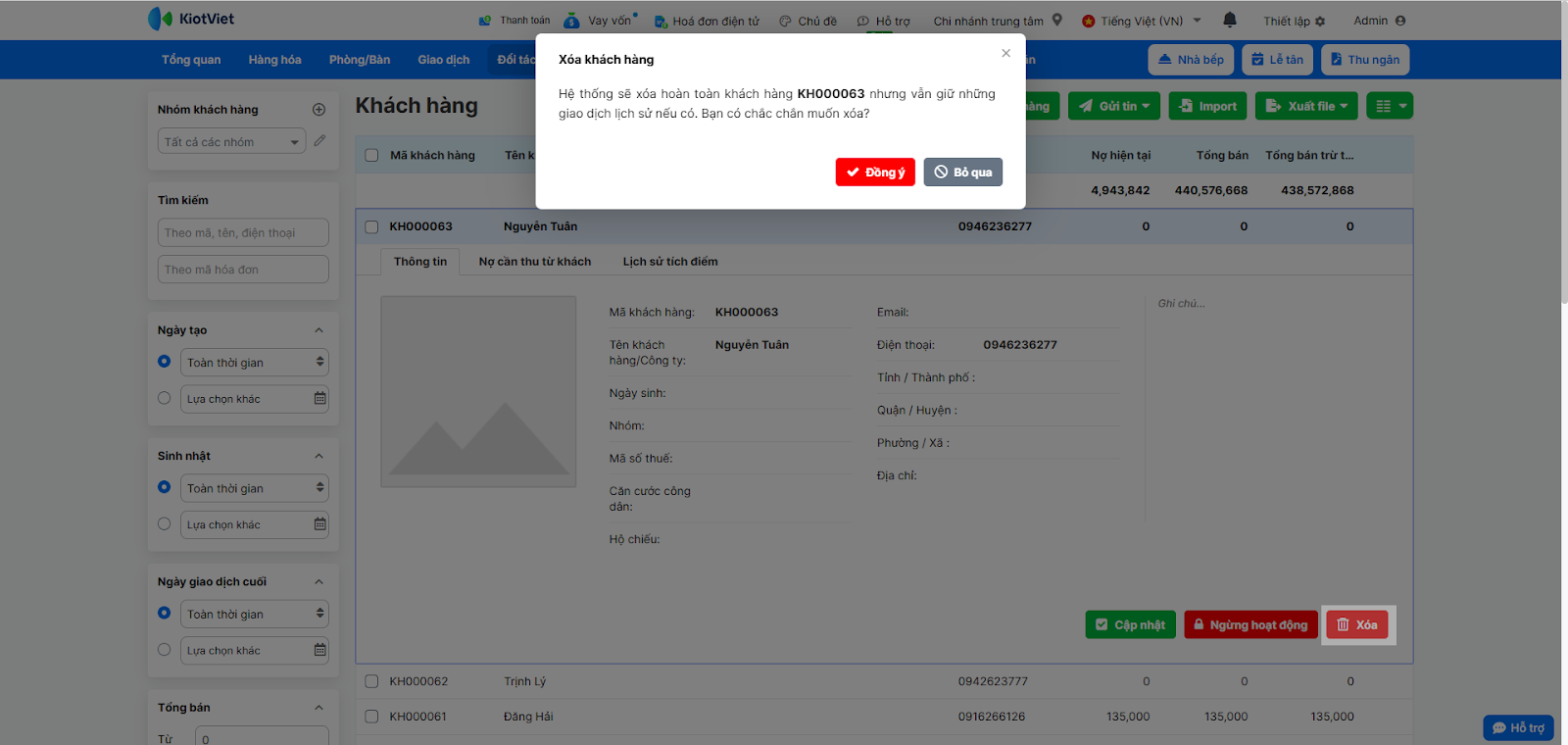The width and height of the screenshot is (1568, 745).
Task: Open the Tất cả các nhóm dropdown
Action: [231, 142]
